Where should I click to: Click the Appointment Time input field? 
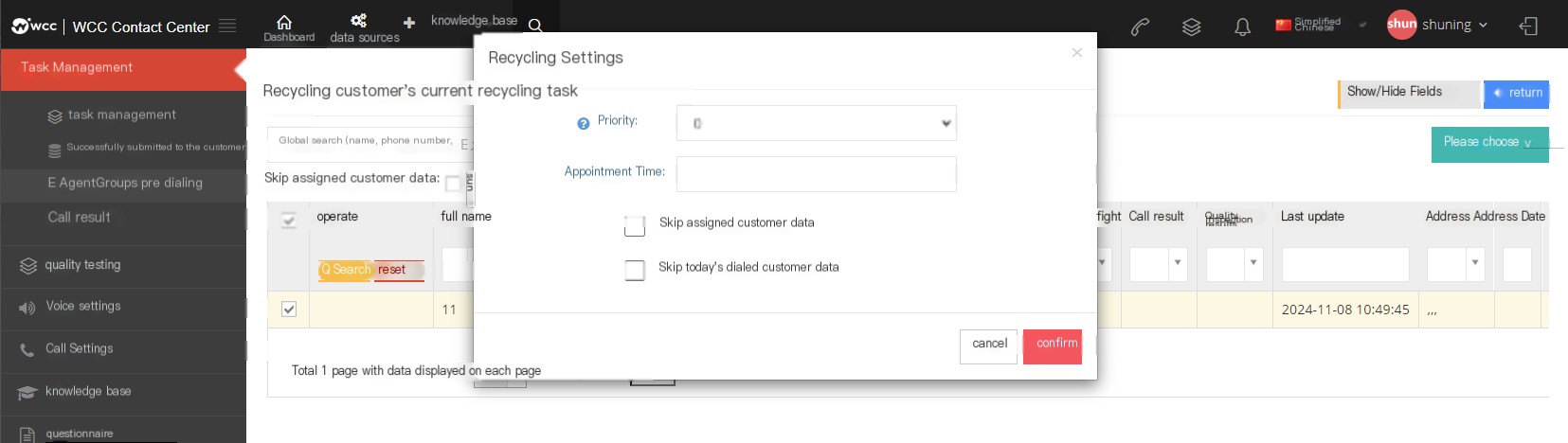(x=817, y=174)
